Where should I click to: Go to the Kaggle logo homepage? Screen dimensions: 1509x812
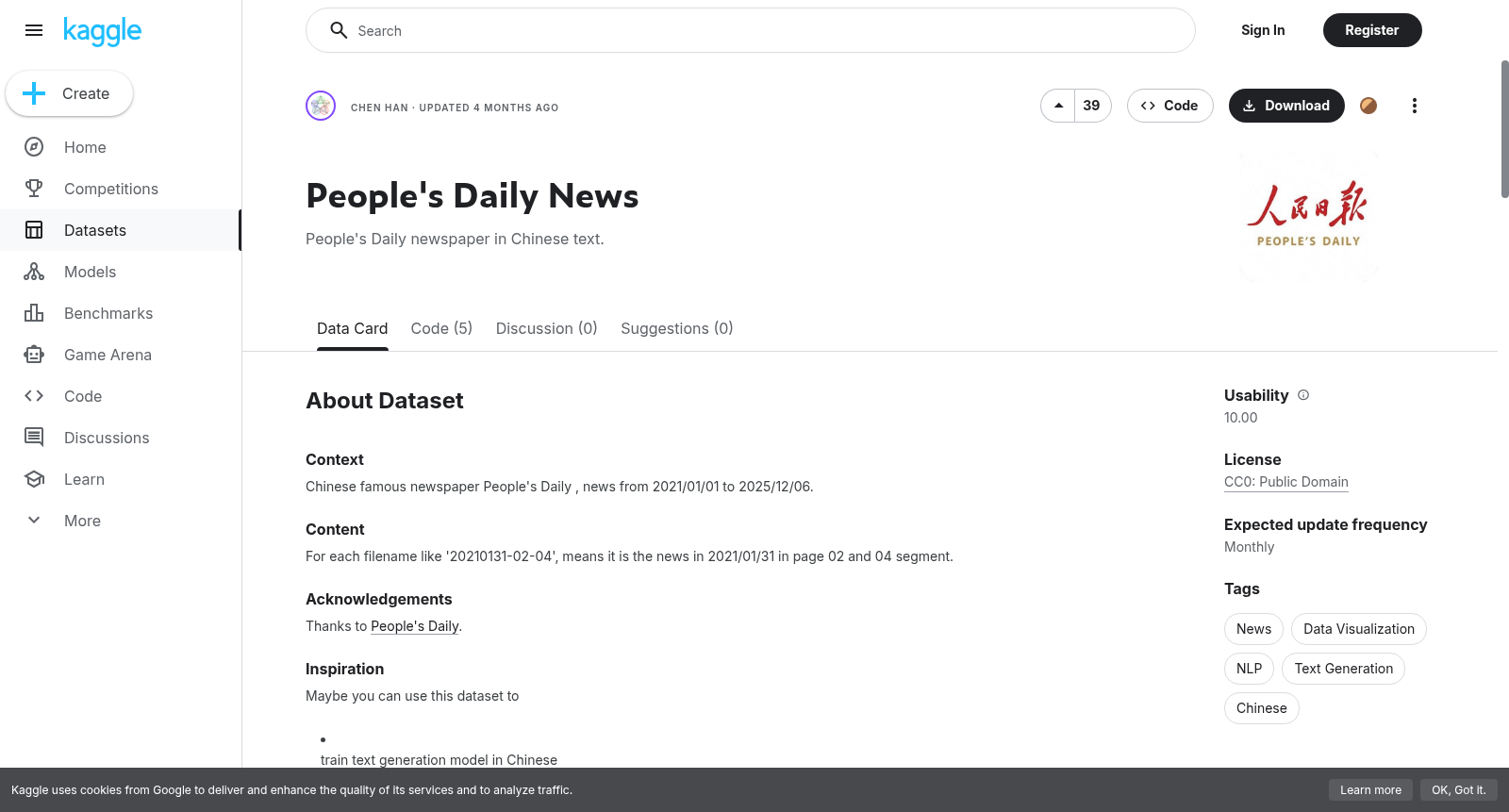click(103, 31)
